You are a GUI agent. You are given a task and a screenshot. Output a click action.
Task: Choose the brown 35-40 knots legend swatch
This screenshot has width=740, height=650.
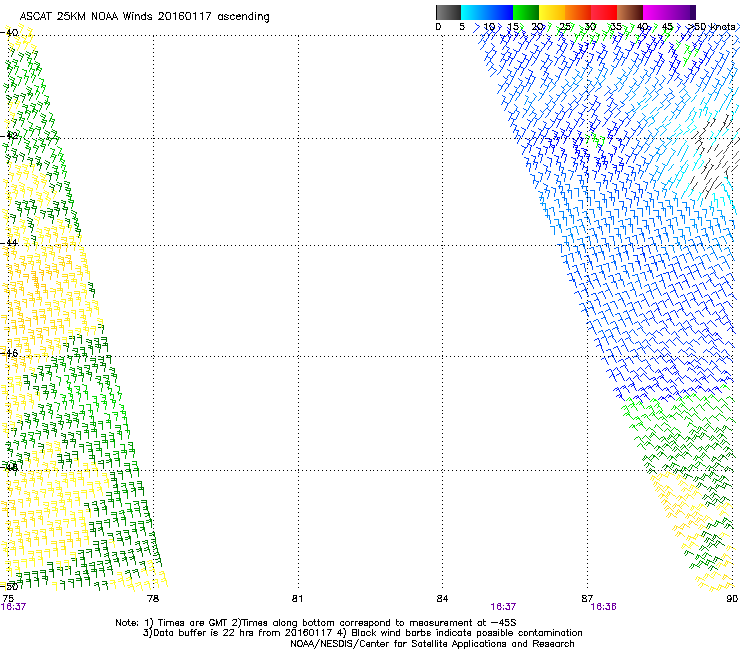(630, 12)
